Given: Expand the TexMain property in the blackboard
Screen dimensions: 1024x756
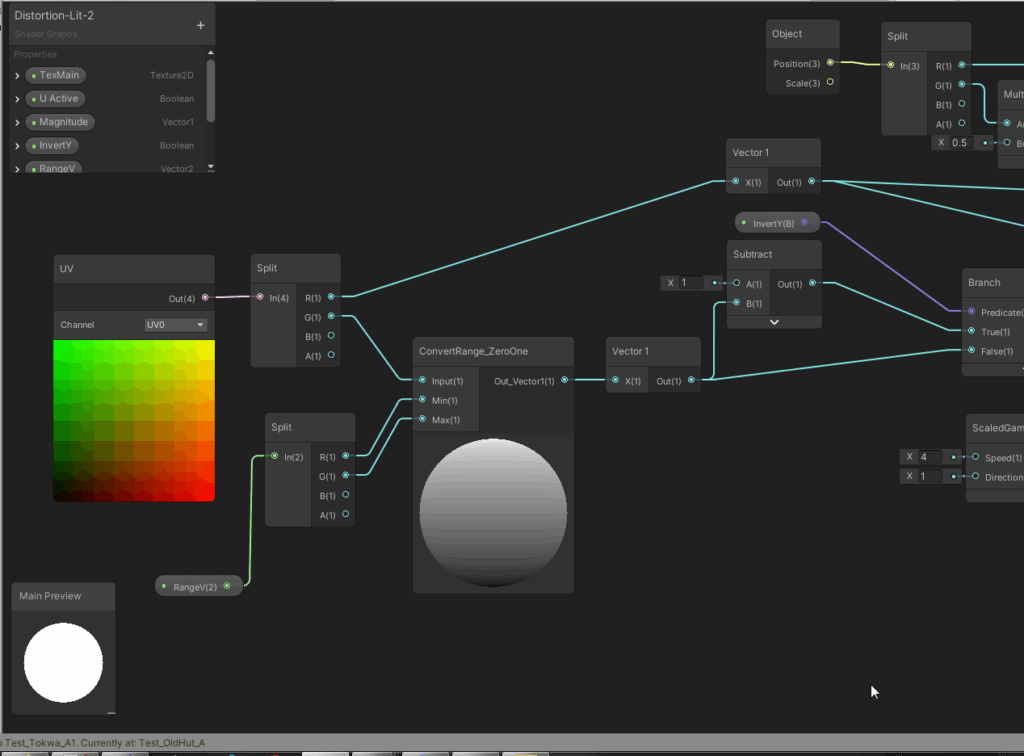Looking at the screenshot, I should tap(17, 76).
